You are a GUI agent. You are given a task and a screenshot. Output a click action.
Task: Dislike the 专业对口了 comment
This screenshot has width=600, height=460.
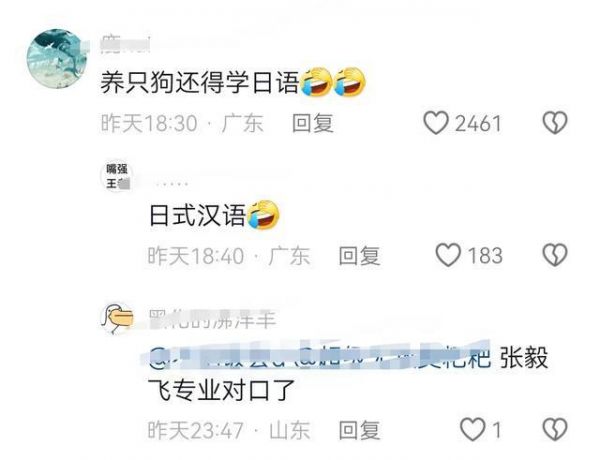555,429
